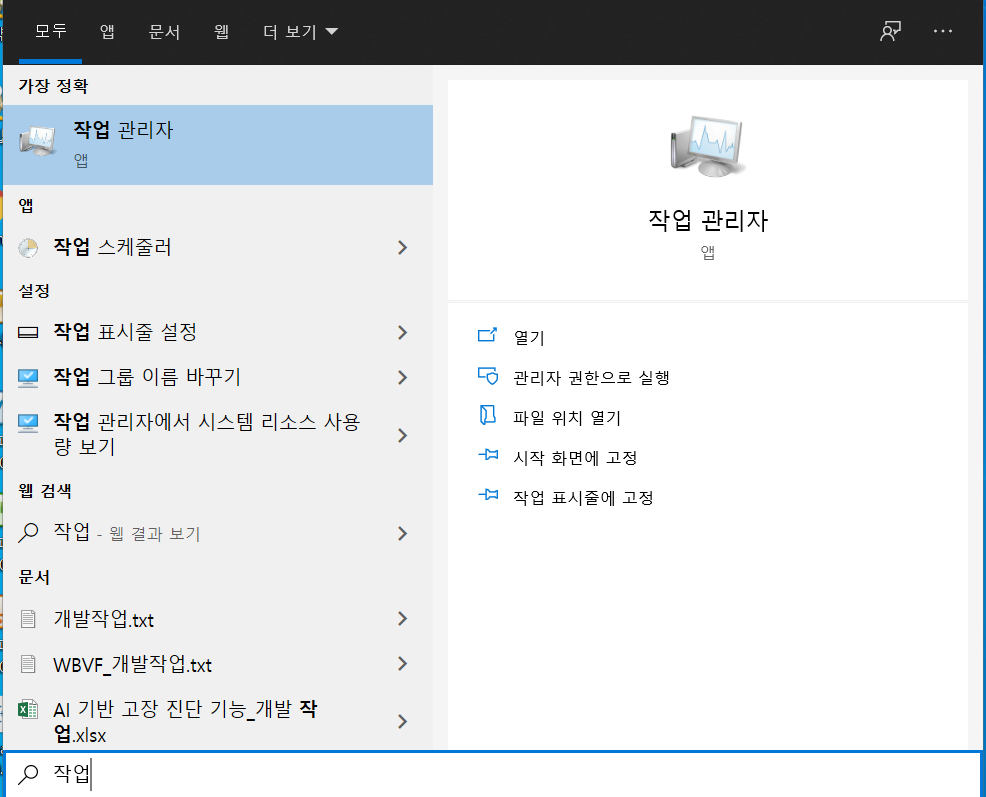Open 작업 - 웹 결과 보기
986x797 pixels.
[218, 533]
